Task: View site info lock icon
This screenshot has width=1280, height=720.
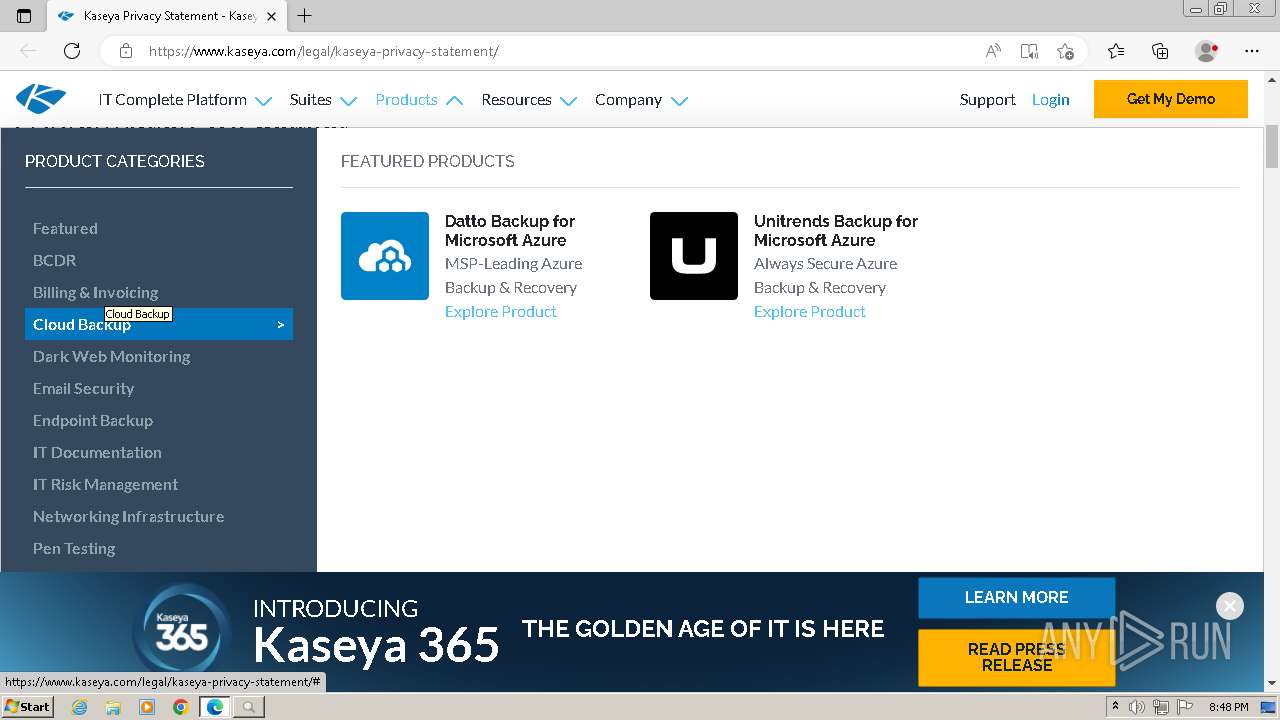Action: pyautogui.click(x=126, y=51)
